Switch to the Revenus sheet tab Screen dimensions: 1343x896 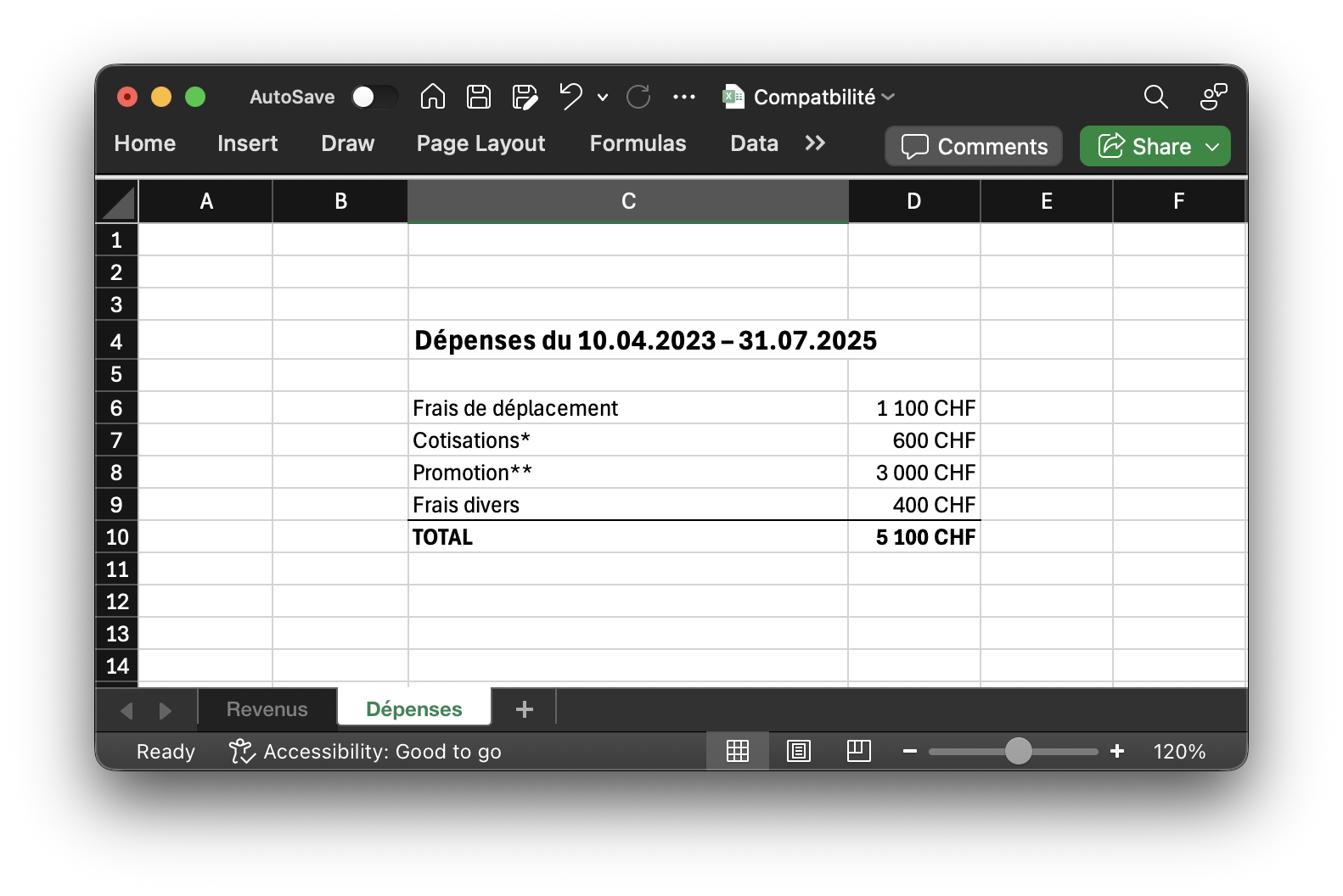click(x=267, y=709)
